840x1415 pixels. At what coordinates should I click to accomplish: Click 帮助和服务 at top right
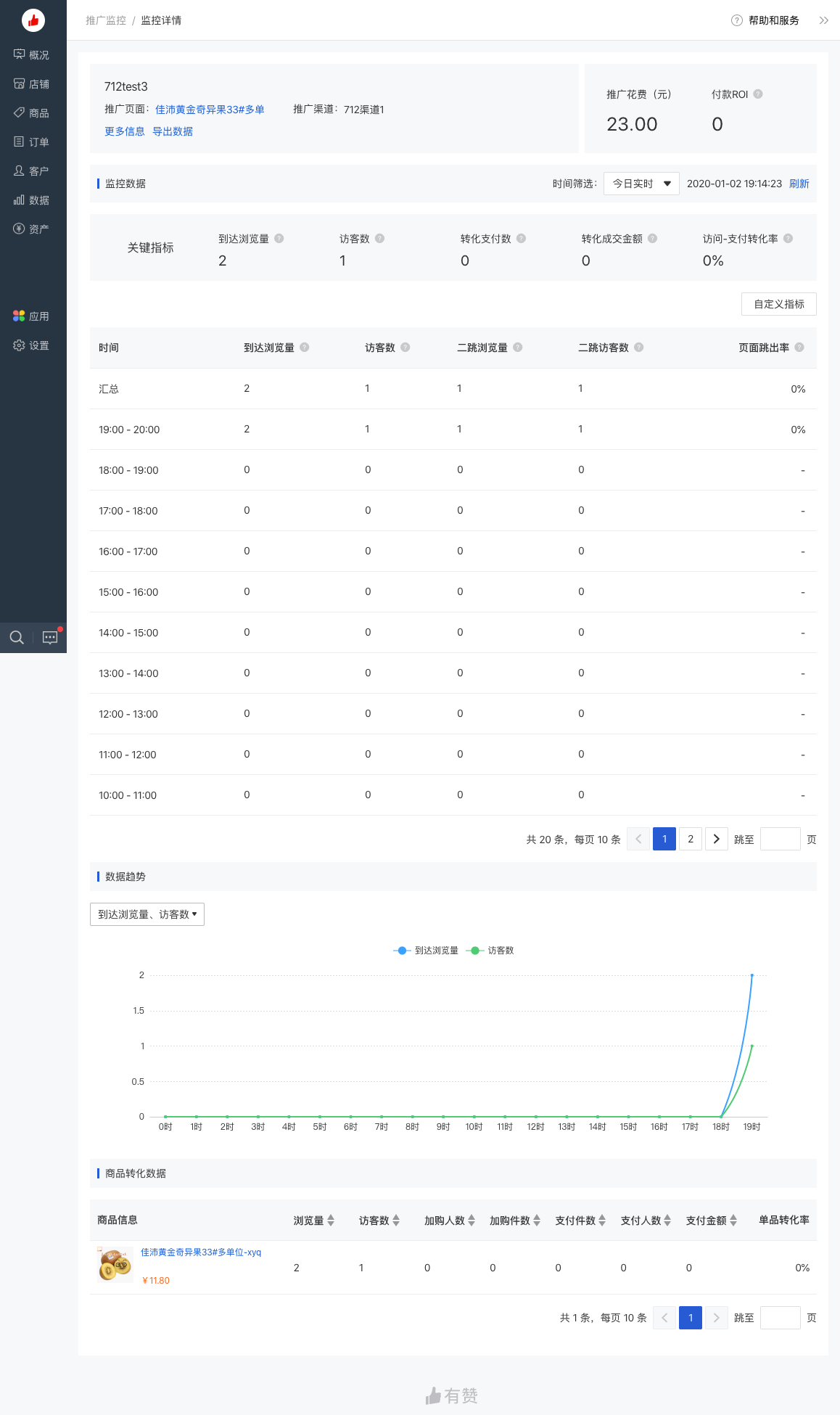tap(773, 20)
